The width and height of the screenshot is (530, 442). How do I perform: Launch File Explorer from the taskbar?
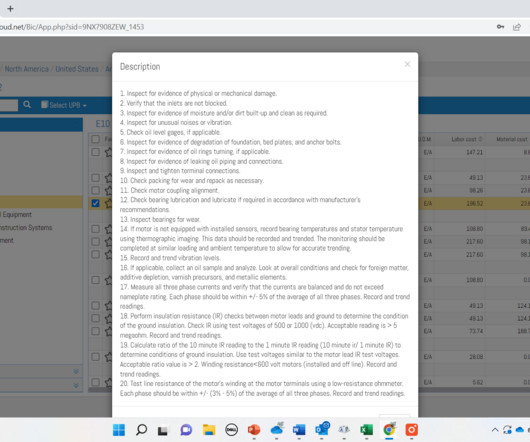click(209, 430)
